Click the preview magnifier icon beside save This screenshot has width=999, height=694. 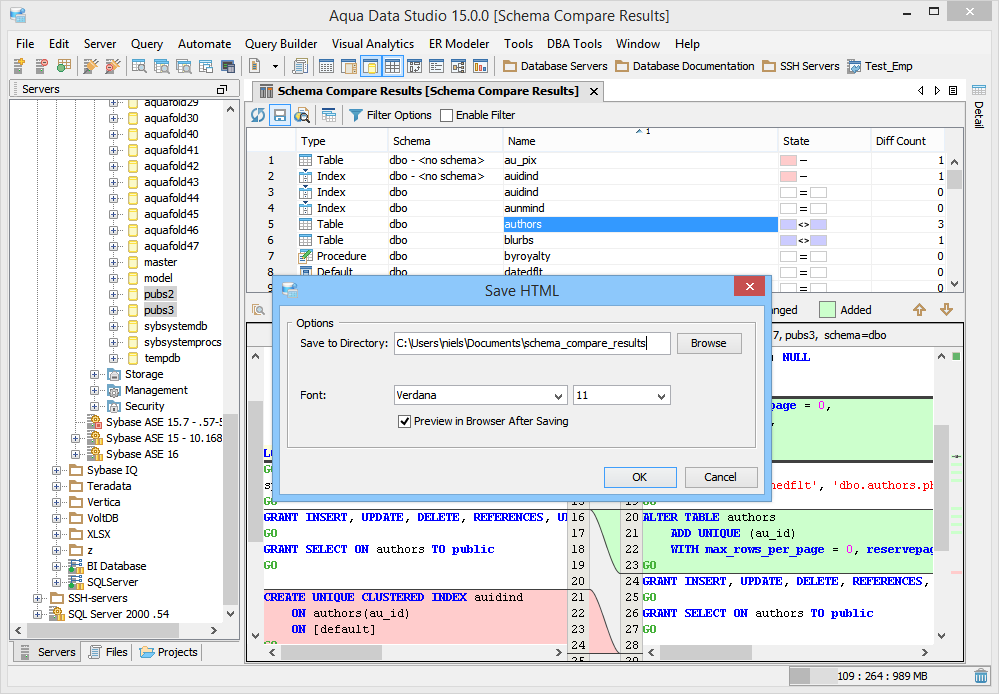(x=302, y=115)
